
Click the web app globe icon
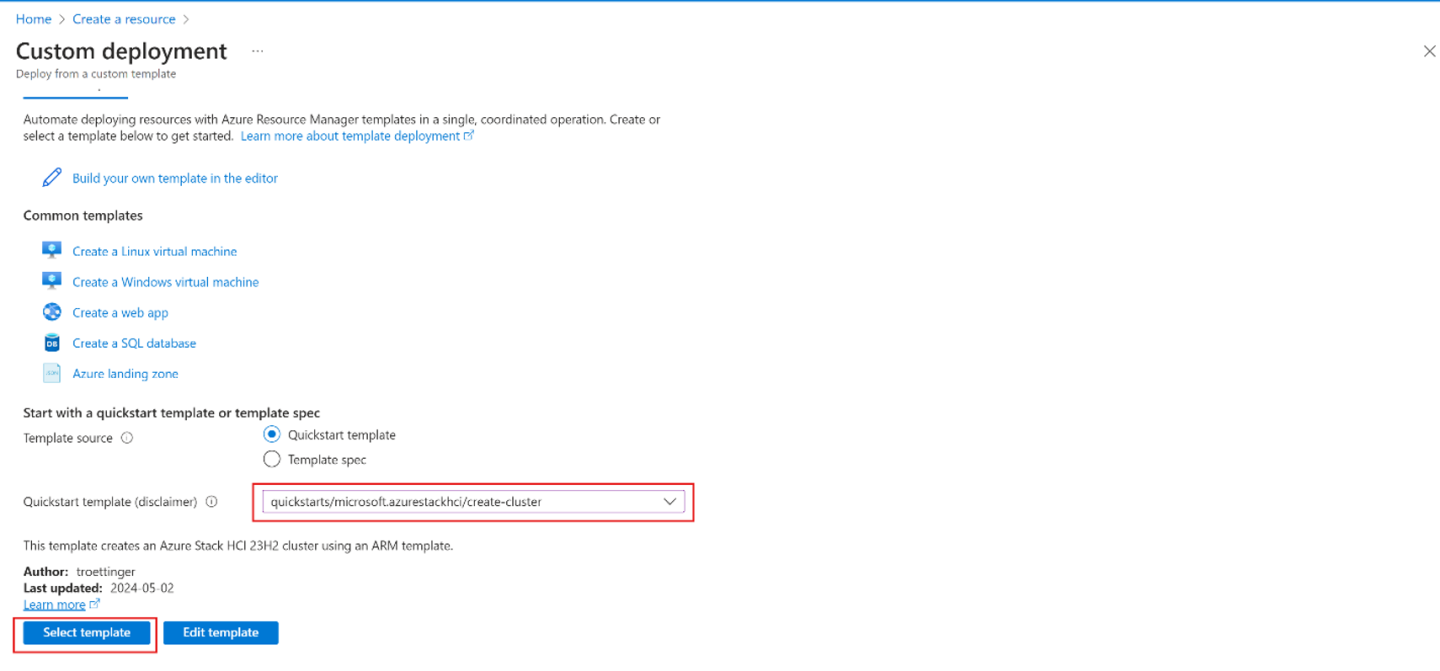pos(52,312)
